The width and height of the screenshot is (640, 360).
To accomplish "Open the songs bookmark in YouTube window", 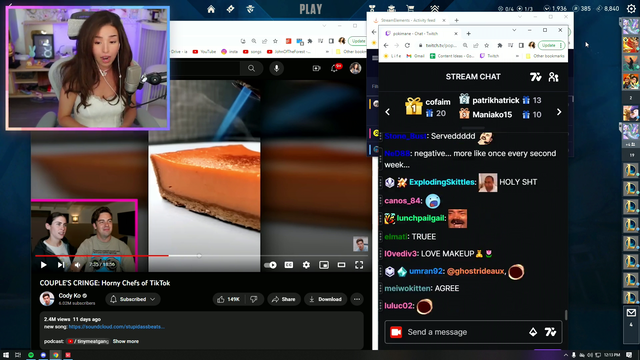I will 252,52.
